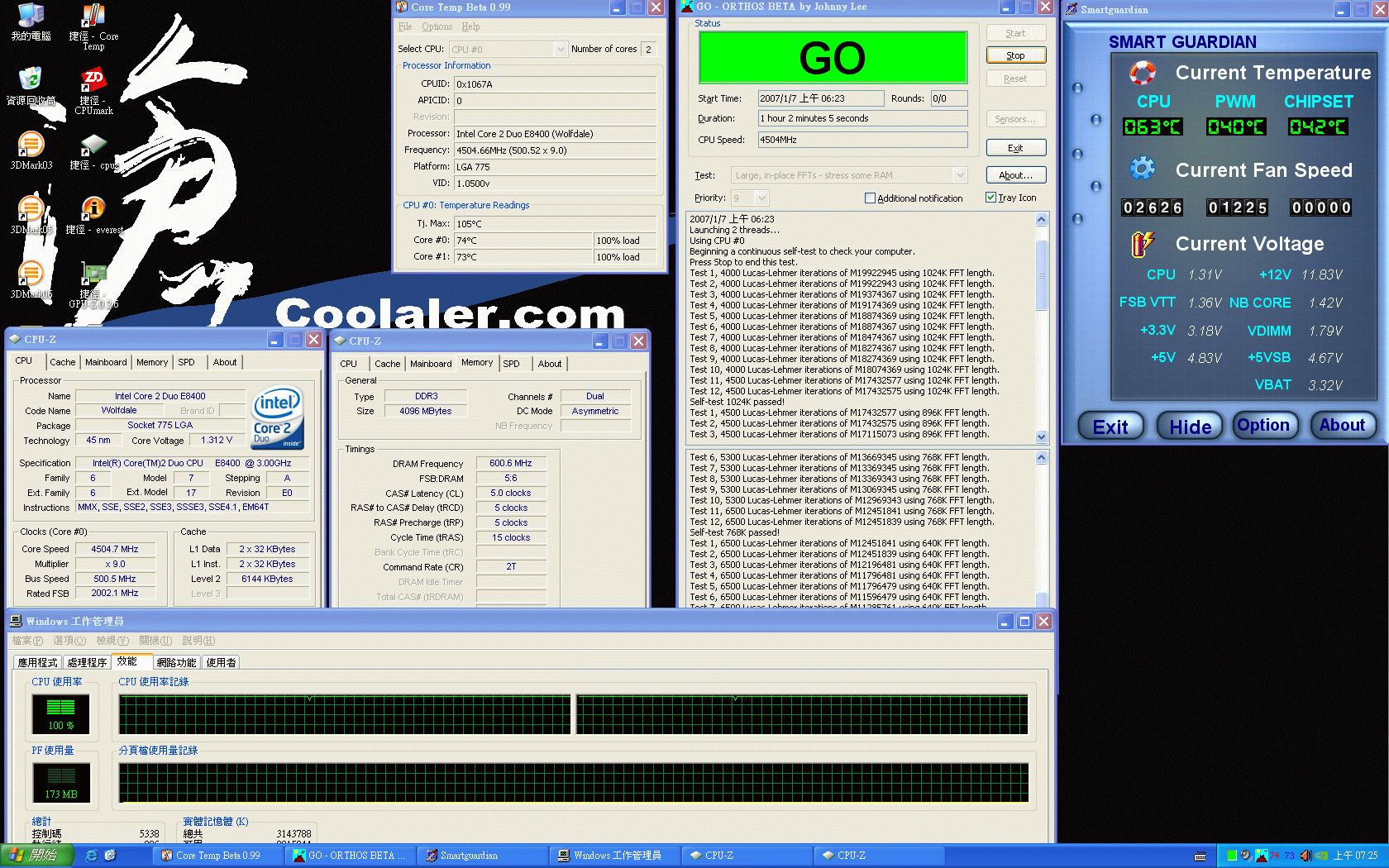The height and width of the screenshot is (868, 1389).
Task: Click the Internet Explorer quick launch icon
Action: pos(91,856)
